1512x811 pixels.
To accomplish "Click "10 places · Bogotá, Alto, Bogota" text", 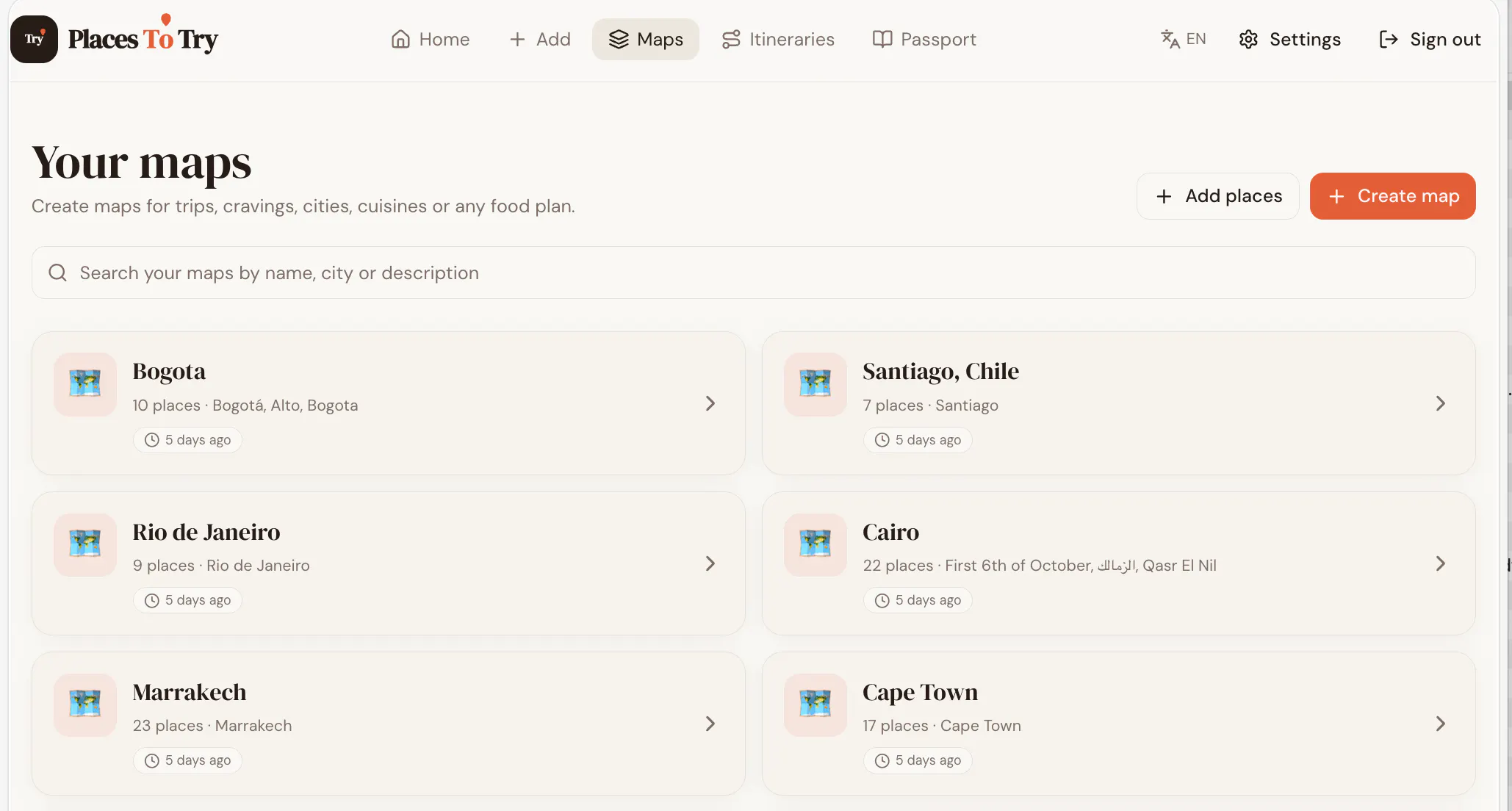I will coord(245,405).
